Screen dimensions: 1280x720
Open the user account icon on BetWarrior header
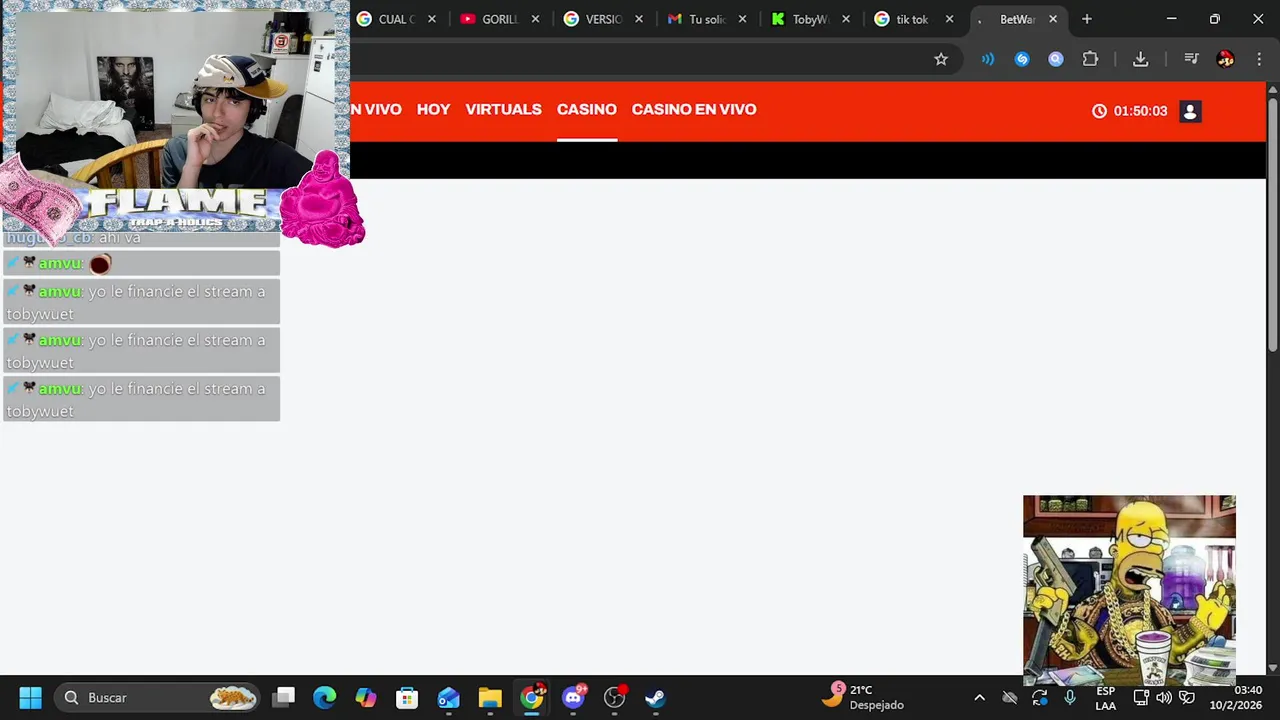tap(1190, 111)
